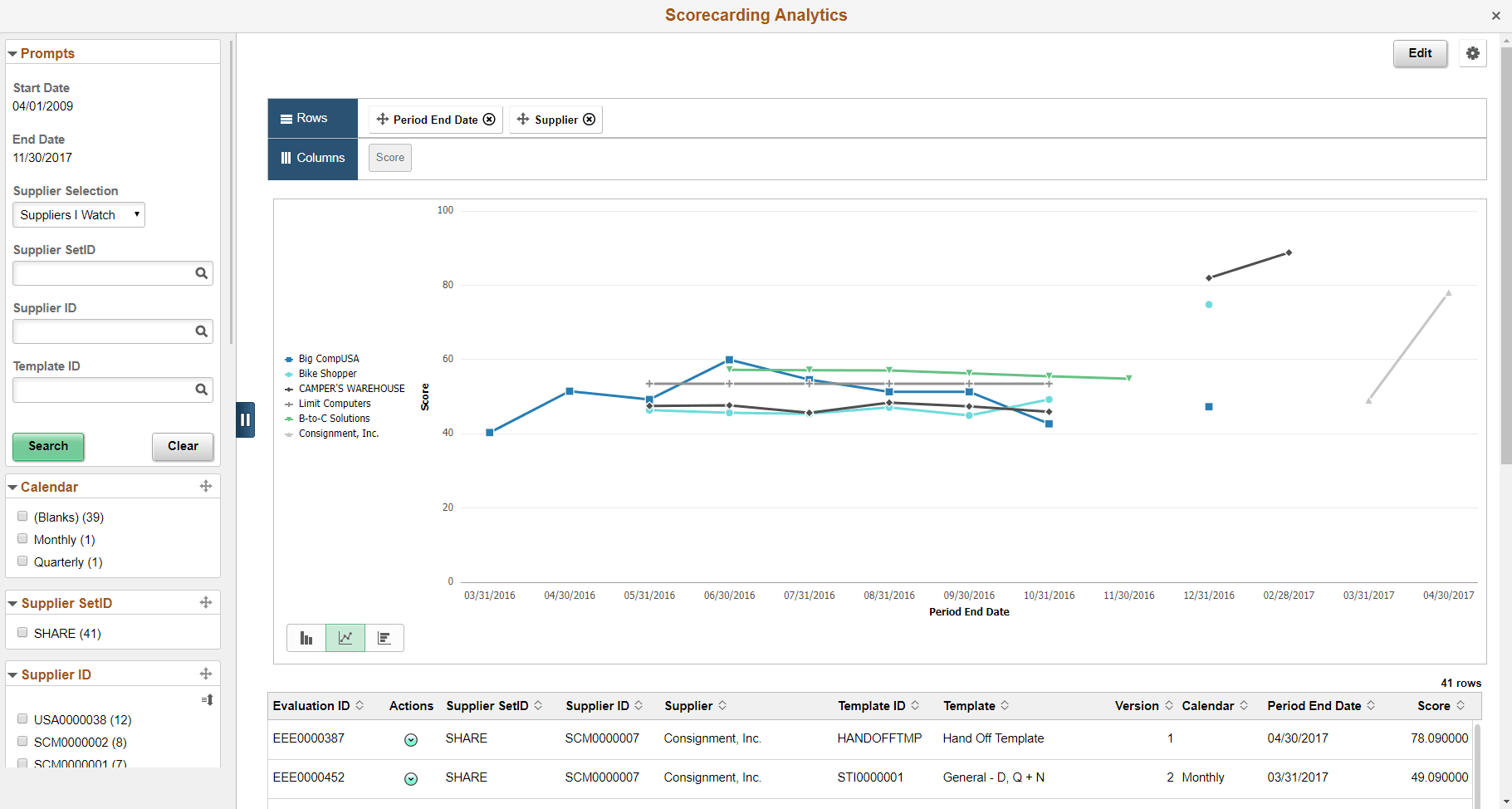Open Actions menu for evaluation EEE0000387
Image resolution: width=1512 pixels, height=809 pixels.
point(411,740)
